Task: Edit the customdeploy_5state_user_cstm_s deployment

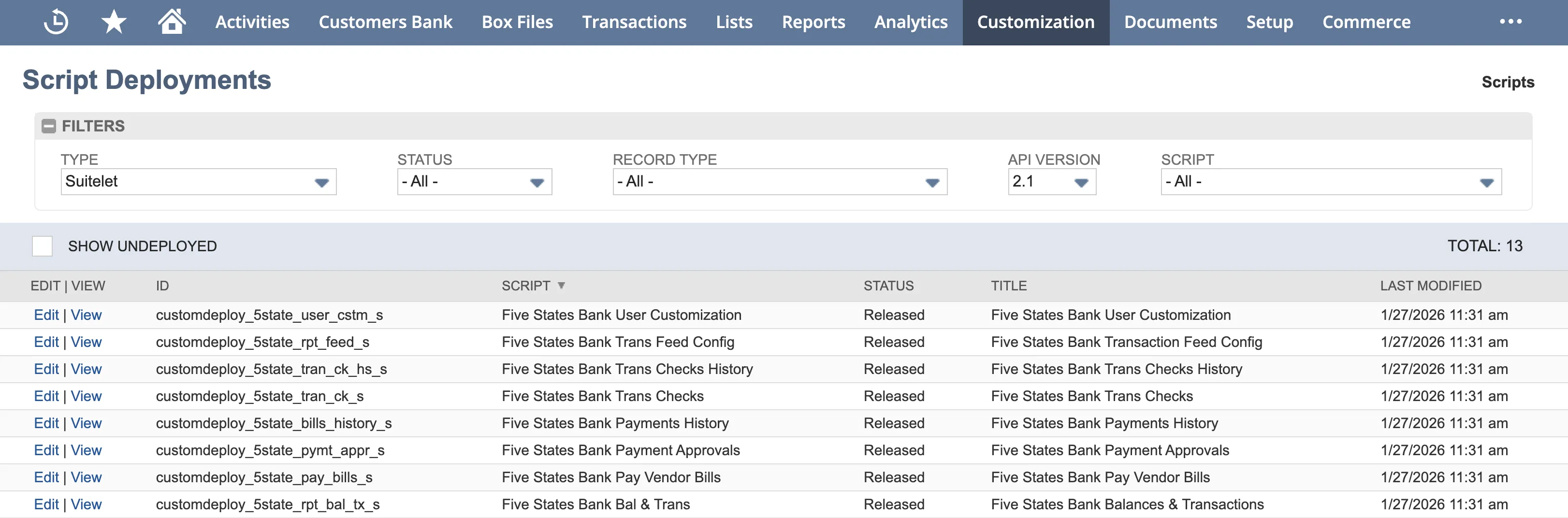Action: (x=46, y=316)
